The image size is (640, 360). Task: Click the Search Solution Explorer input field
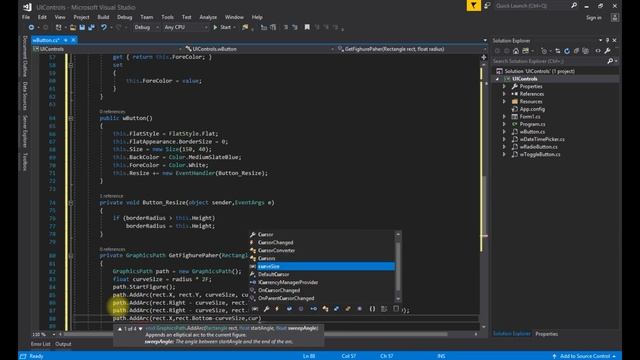point(549,61)
